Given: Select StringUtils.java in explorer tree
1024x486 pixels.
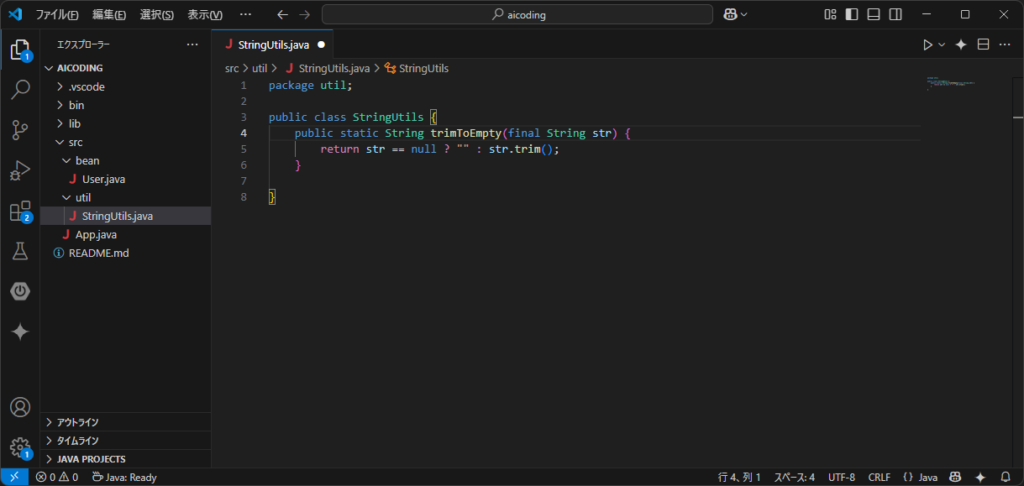Looking at the screenshot, I should (125, 216).
